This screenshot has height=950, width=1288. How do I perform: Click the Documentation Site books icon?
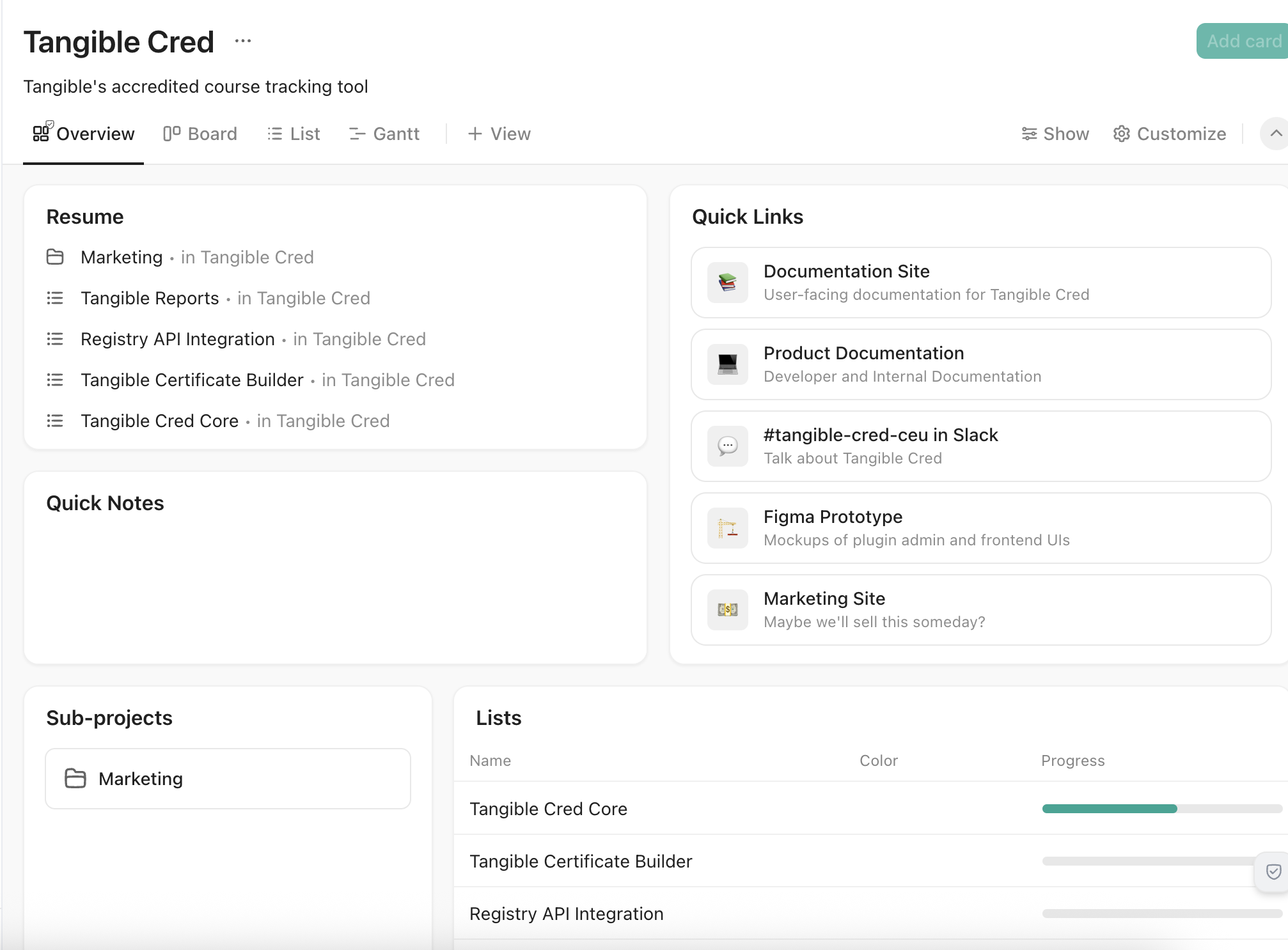point(727,283)
